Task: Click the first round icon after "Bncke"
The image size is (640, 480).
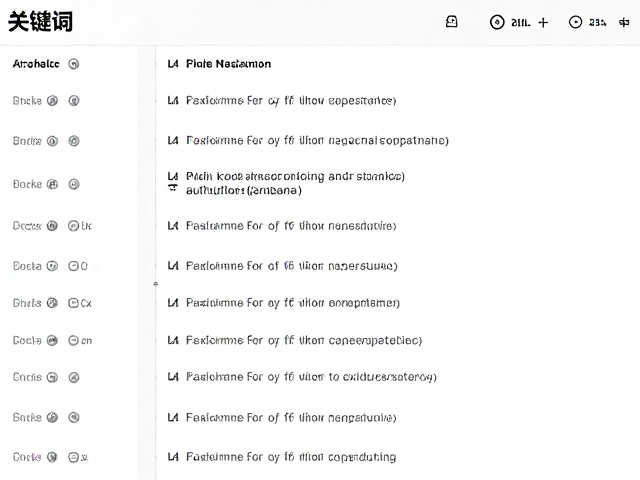Action: (x=52, y=100)
